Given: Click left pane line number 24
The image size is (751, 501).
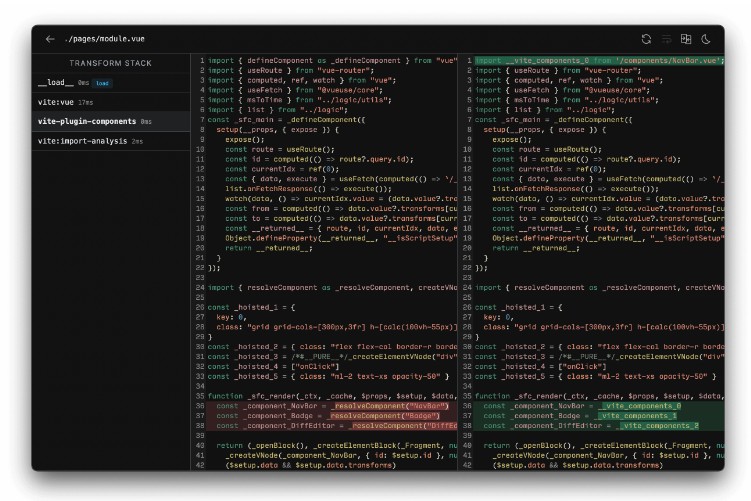Looking at the screenshot, I should (x=200, y=287).
